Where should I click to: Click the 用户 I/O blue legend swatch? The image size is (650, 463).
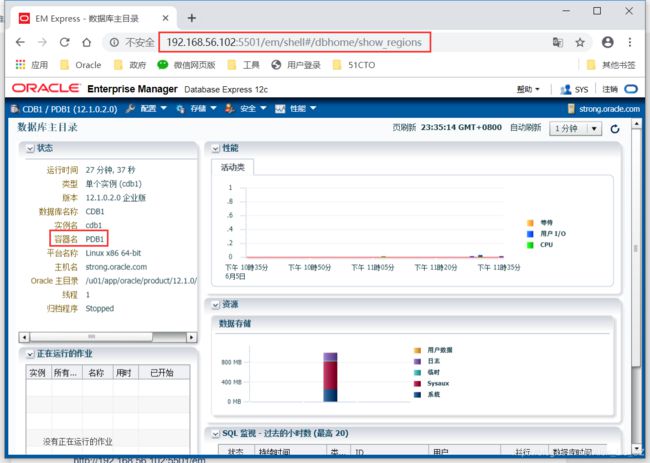530,234
